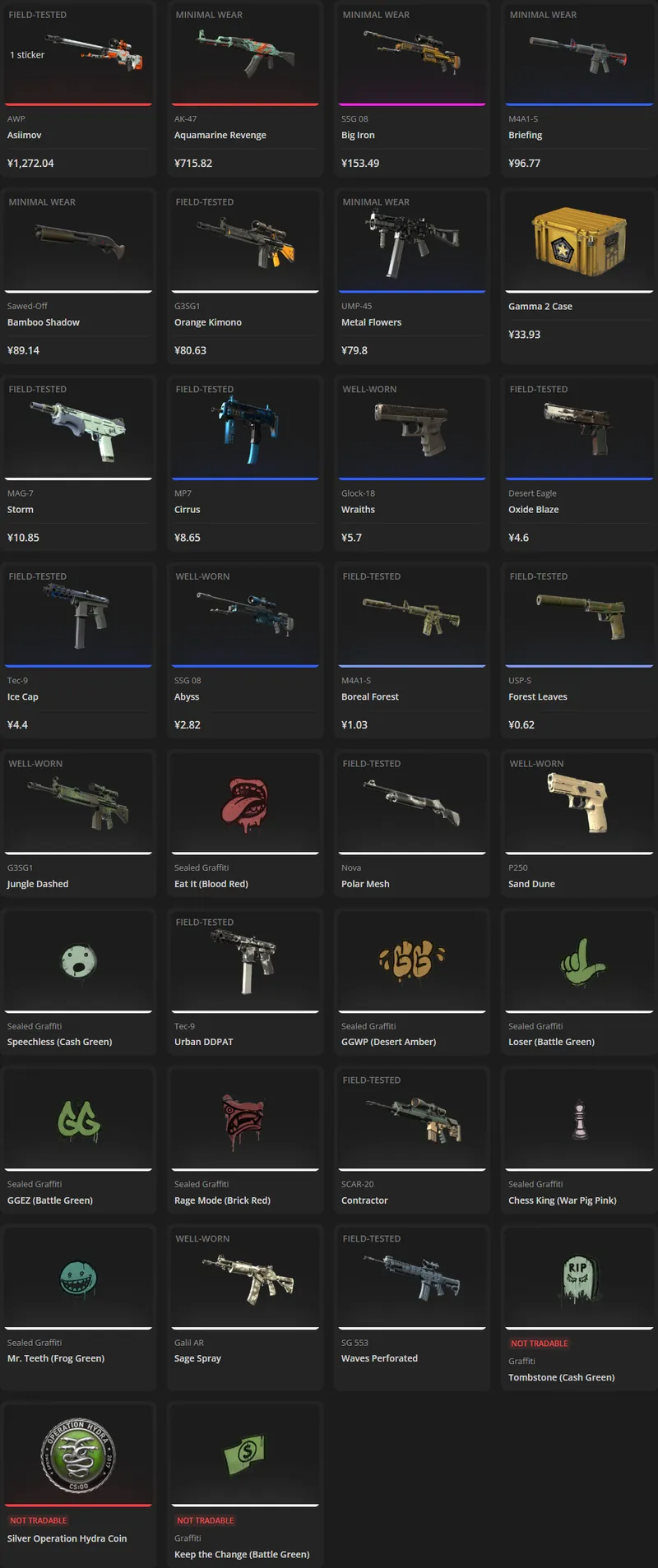Open the Silver Operation Hydra Coin
The width and height of the screenshot is (658, 1568).
click(78, 1455)
